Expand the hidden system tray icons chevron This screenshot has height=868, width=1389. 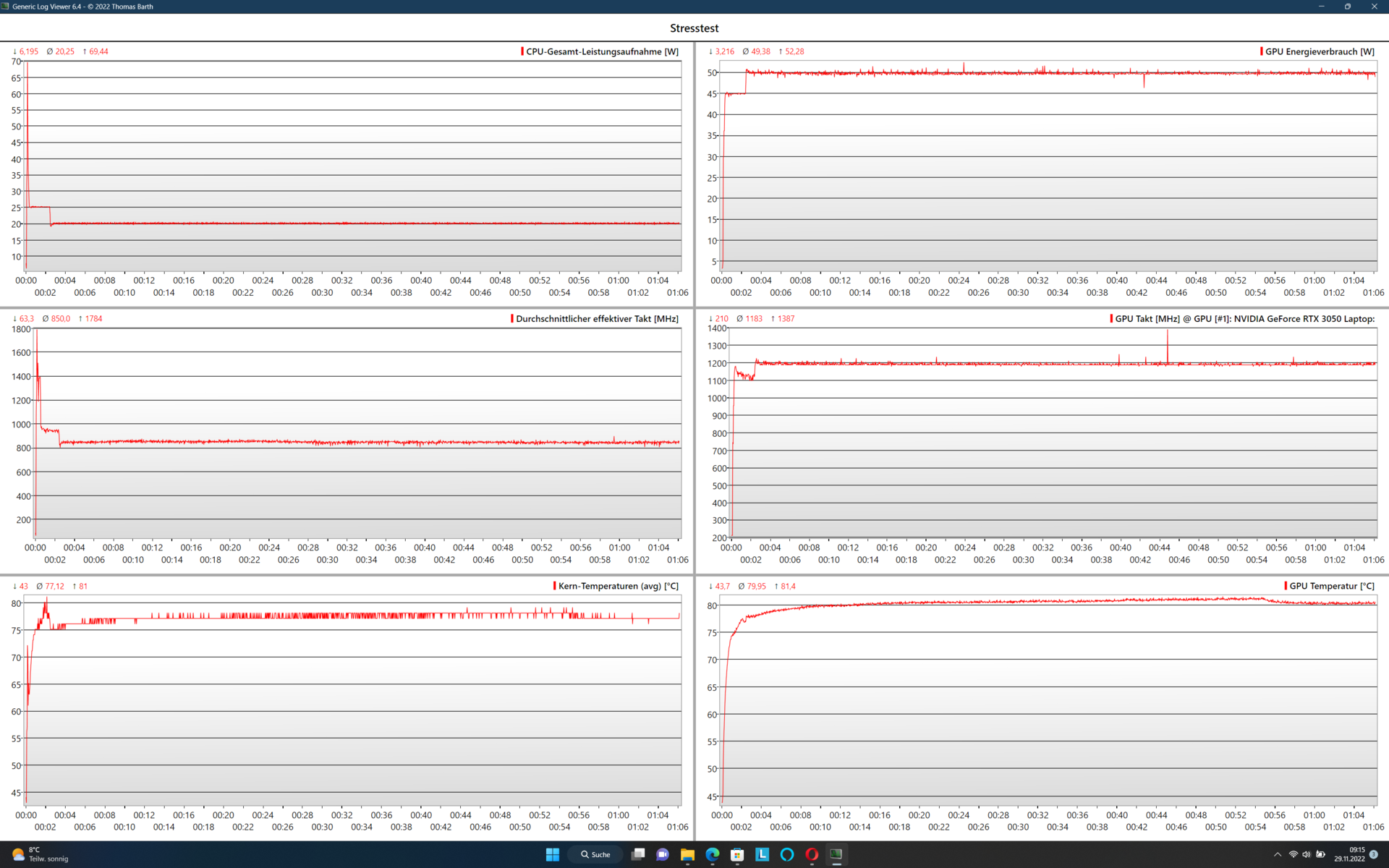tap(1277, 854)
